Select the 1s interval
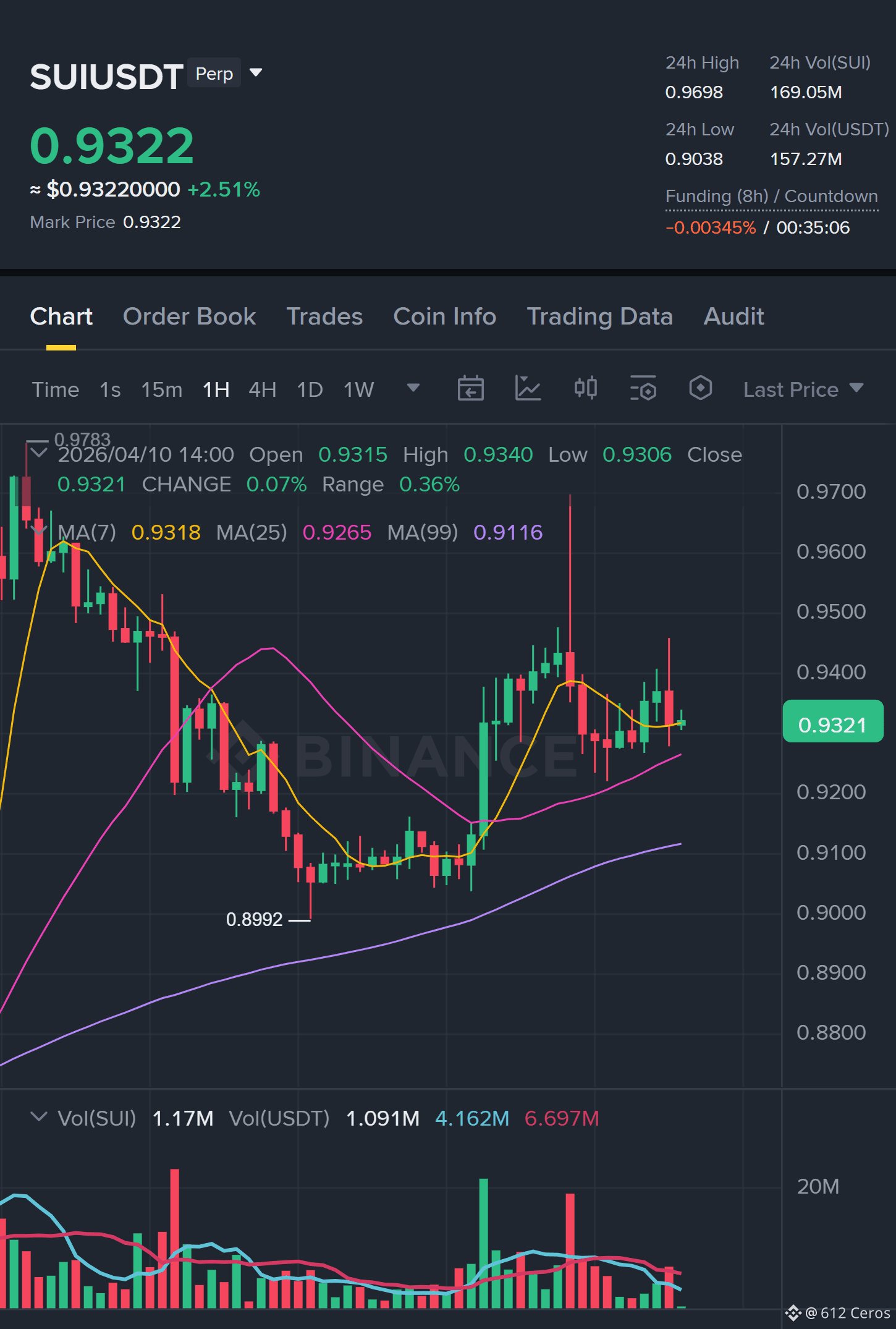 pyautogui.click(x=110, y=390)
